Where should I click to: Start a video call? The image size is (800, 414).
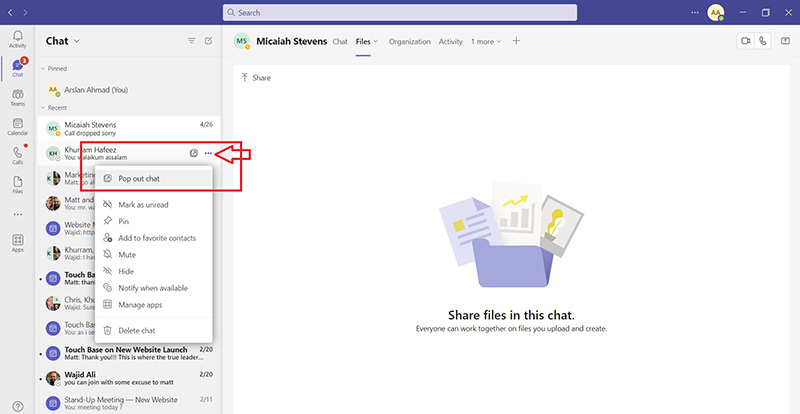coord(746,41)
